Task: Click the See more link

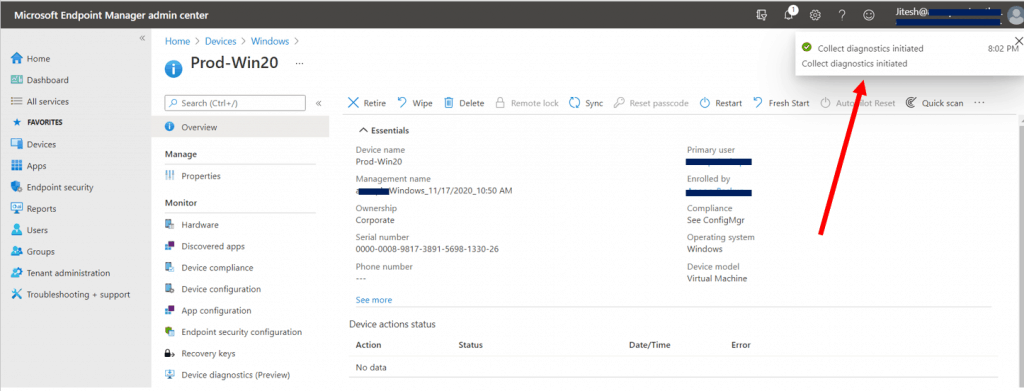Action: pos(374,300)
